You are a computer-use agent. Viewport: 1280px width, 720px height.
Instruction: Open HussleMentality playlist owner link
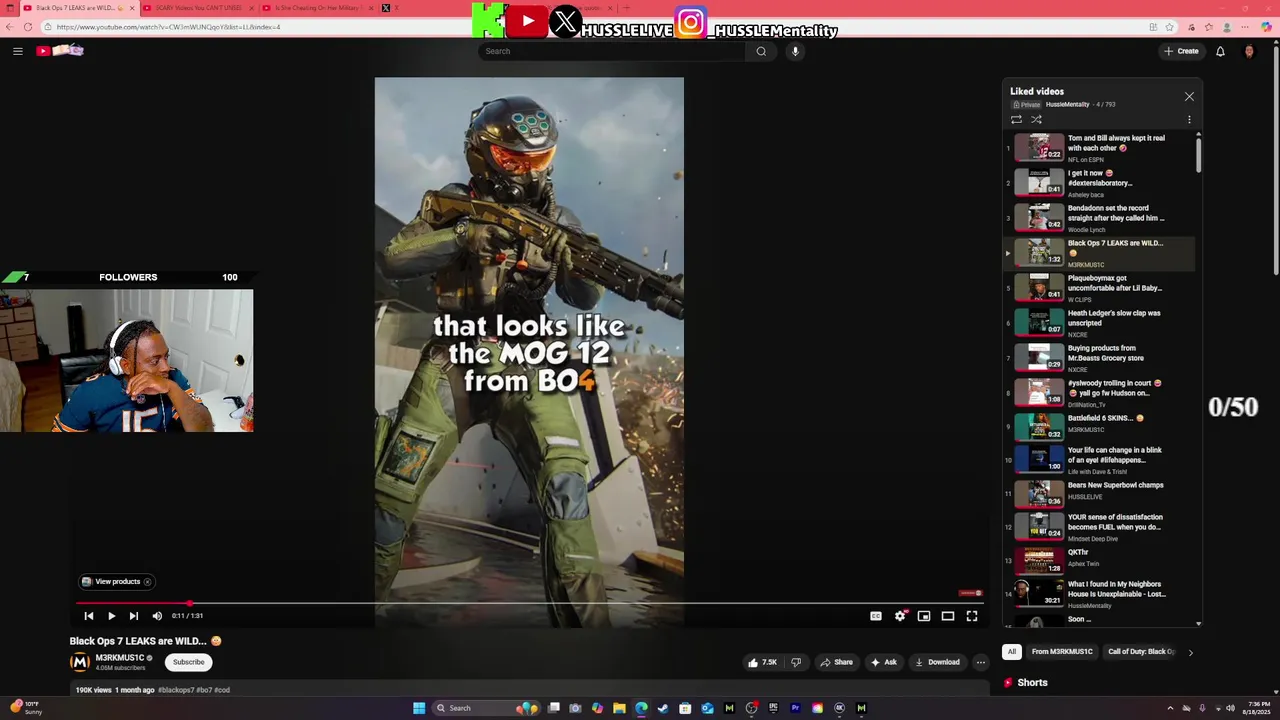1067,105
